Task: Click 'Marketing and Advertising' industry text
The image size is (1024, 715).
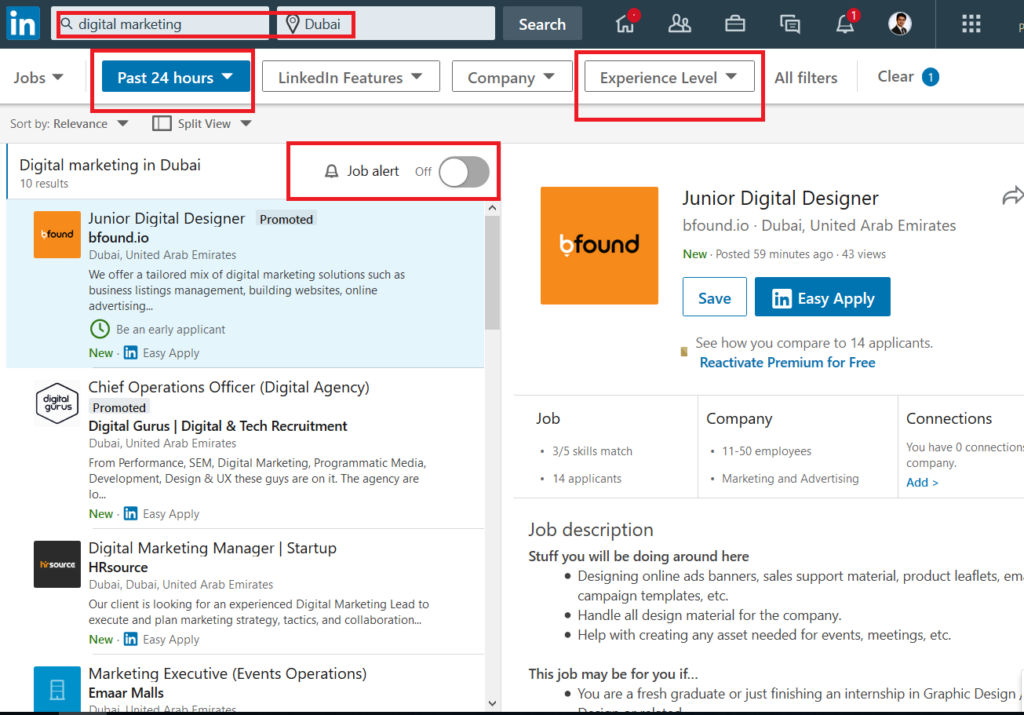Action: pyautogui.click(x=790, y=479)
